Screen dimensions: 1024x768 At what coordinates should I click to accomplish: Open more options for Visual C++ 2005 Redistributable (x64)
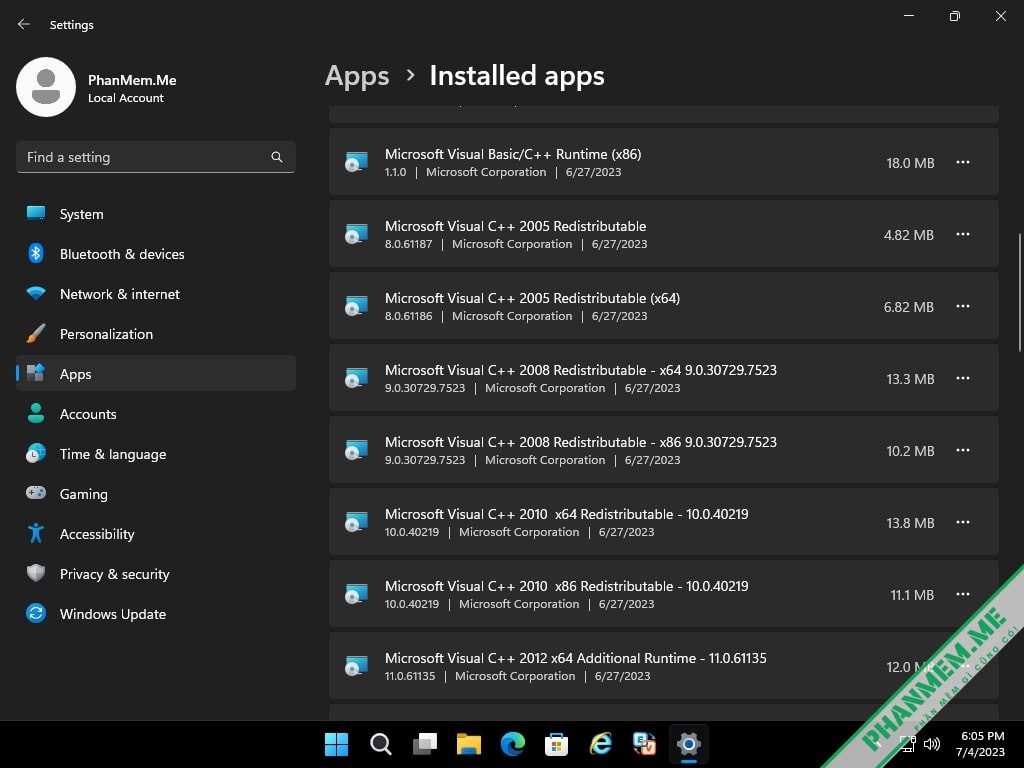(x=963, y=306)
